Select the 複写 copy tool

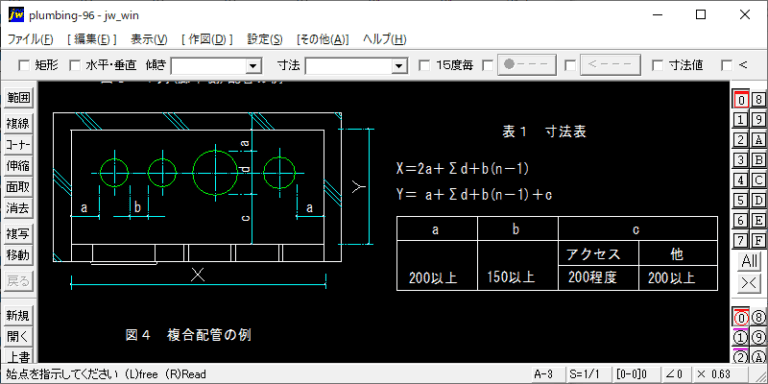[19, 234]
